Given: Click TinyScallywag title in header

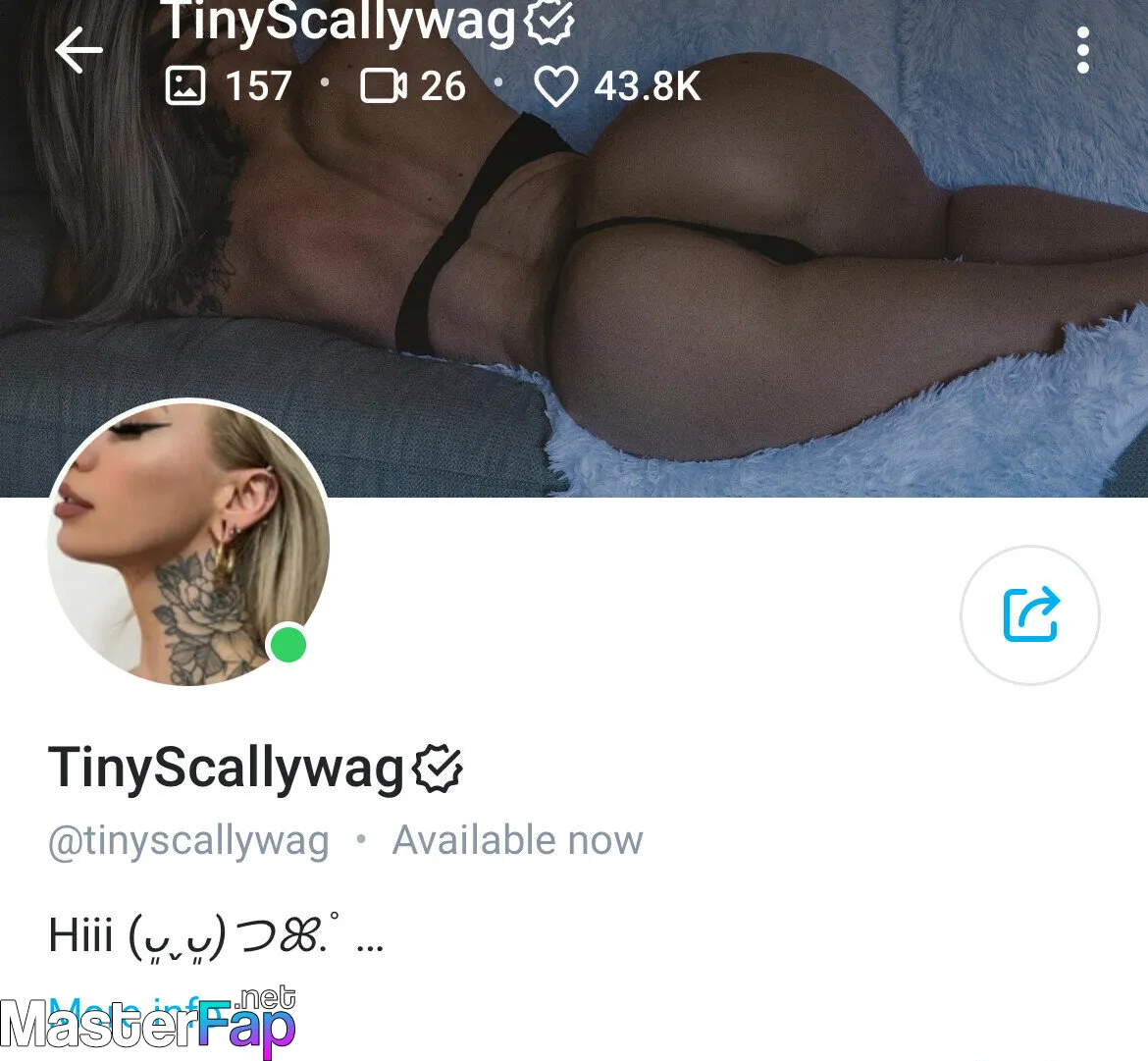Looking at the screenshot, I should point(339,22).
